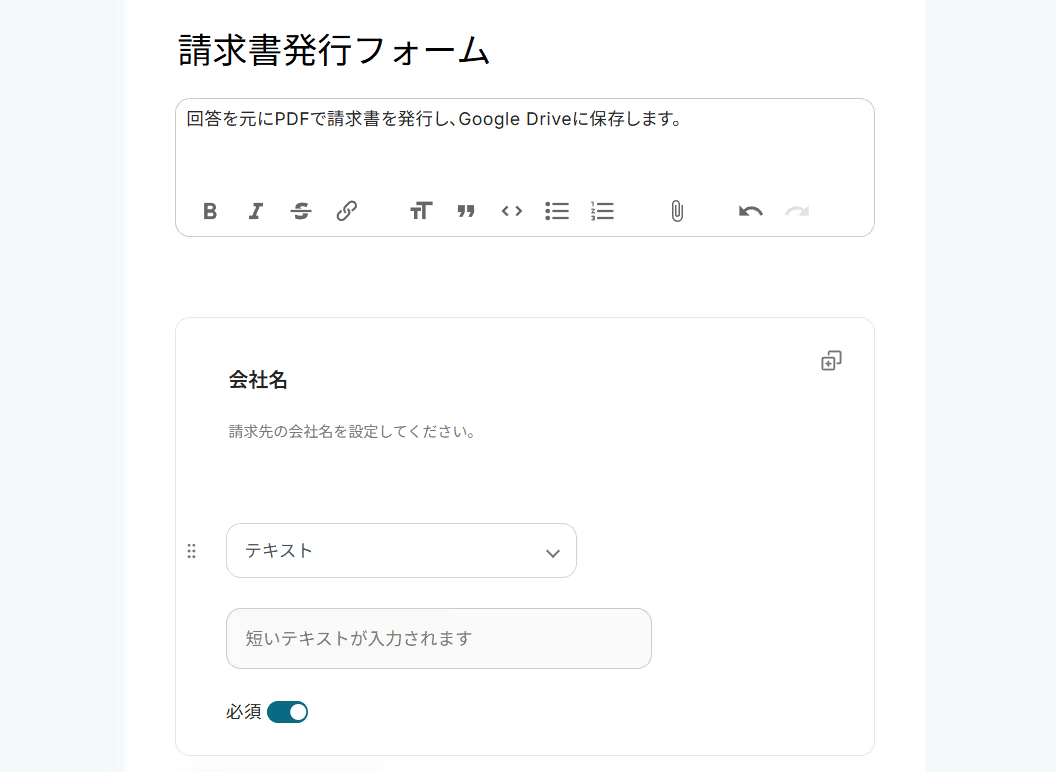Click the short text preview input field

pos(439,639)
